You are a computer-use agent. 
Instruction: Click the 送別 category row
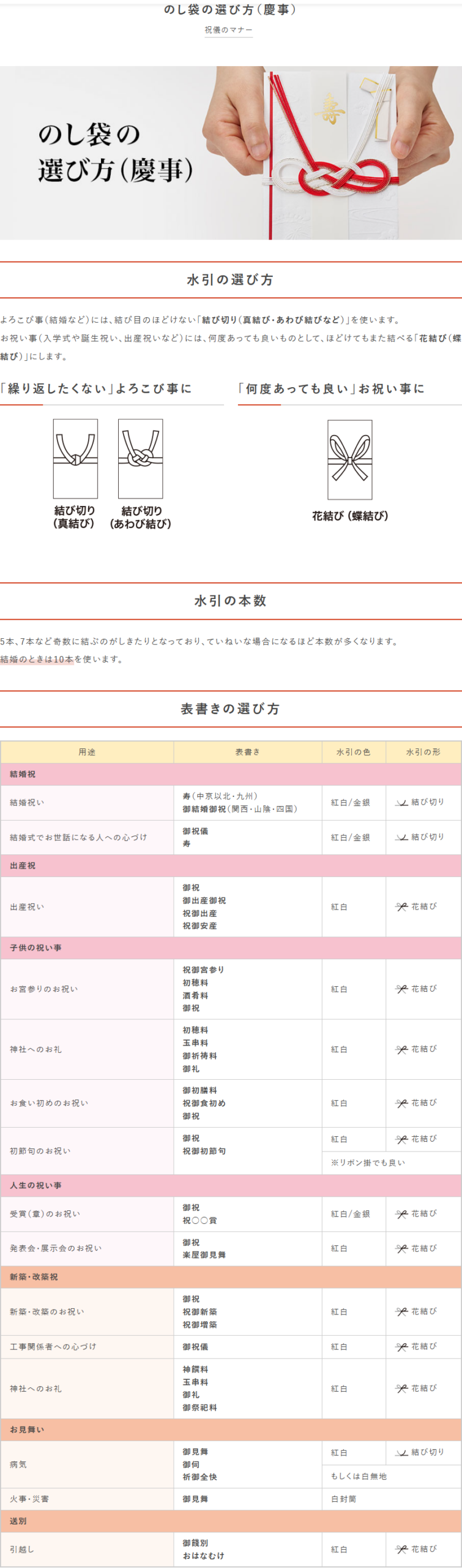(231, 1521)
